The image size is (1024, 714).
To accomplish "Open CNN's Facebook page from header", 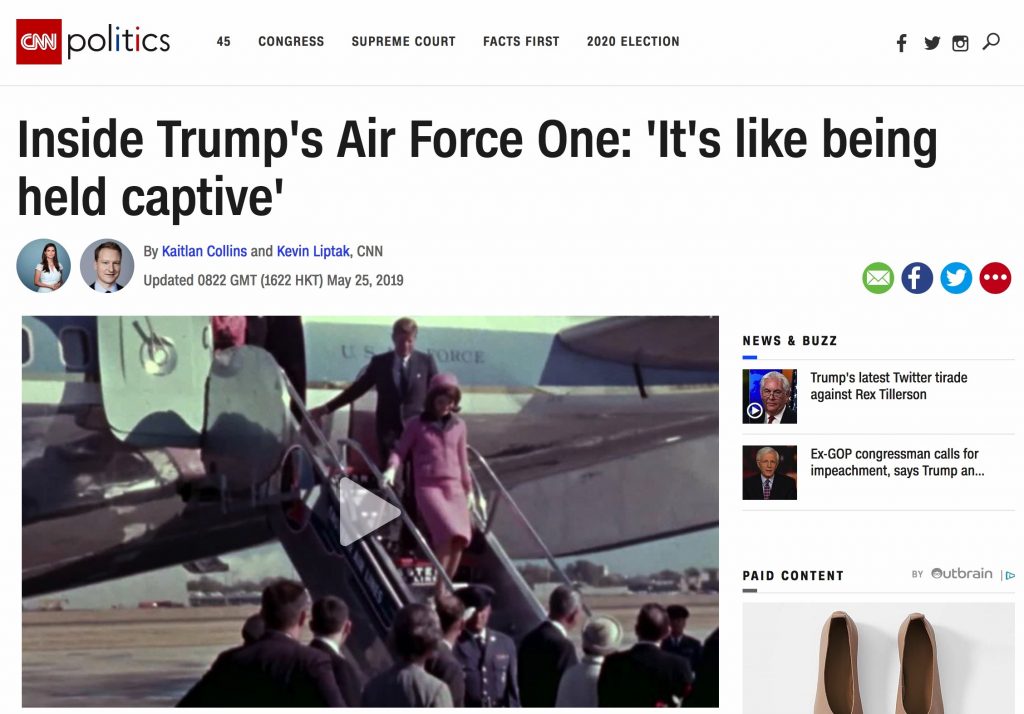I will click(x=901, y=43).
